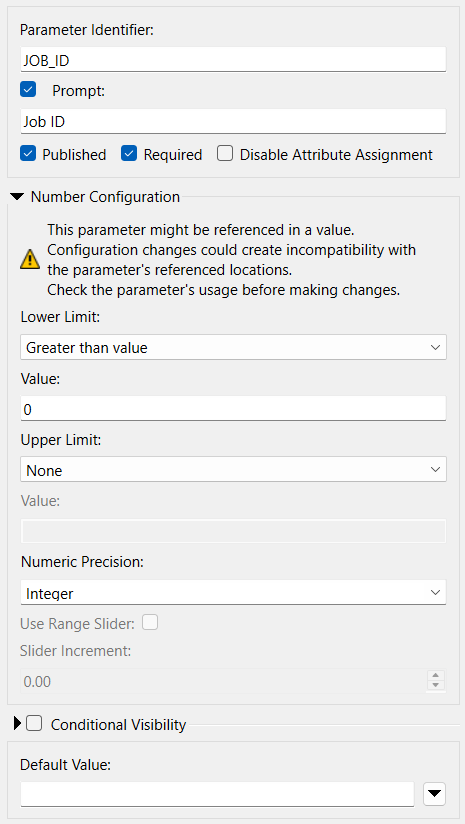Click the Slider Increment 0.00 field
The height and width of the screenshot is (824, 465).
[224, 681]
